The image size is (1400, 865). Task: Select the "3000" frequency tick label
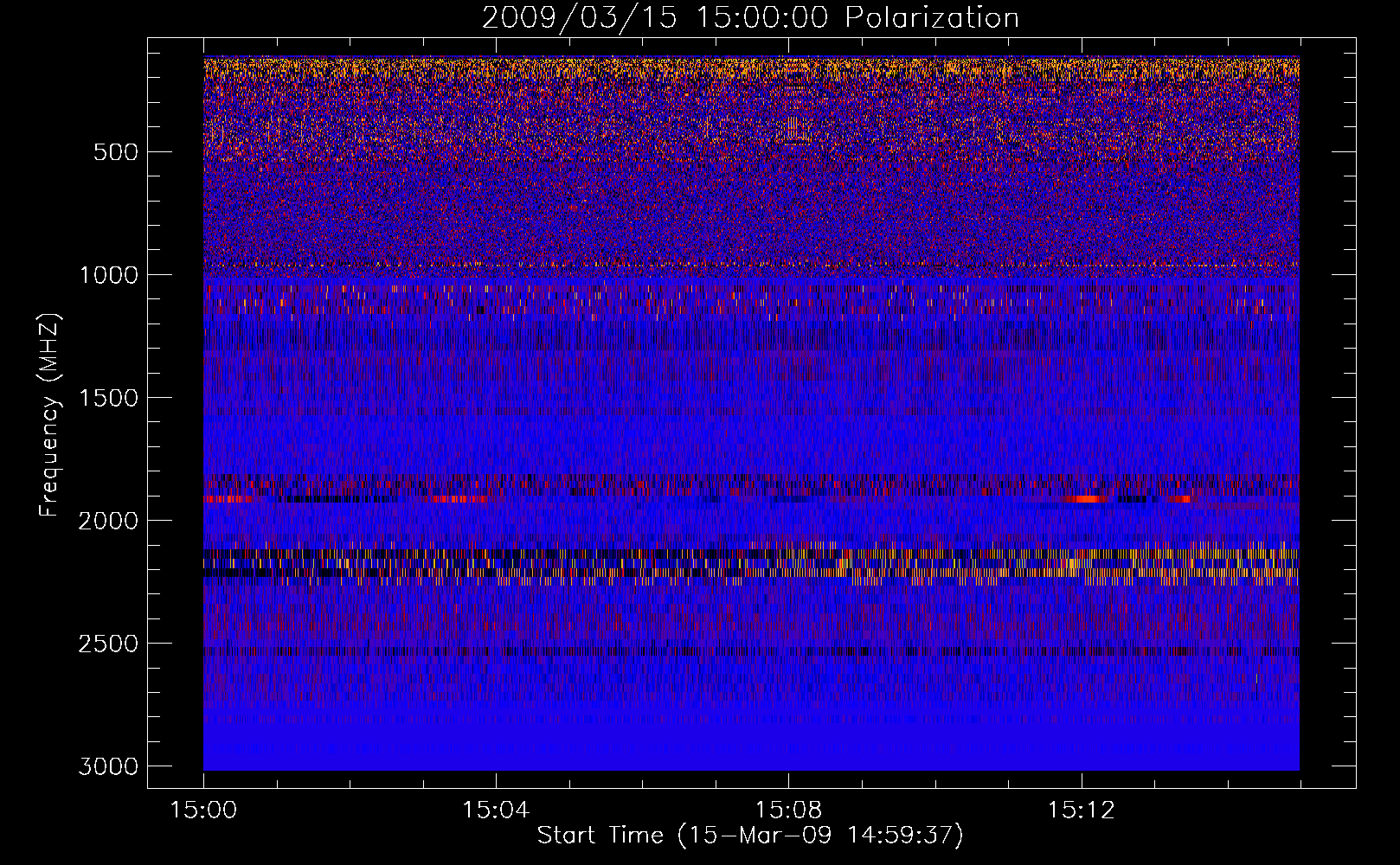(108, 766)
